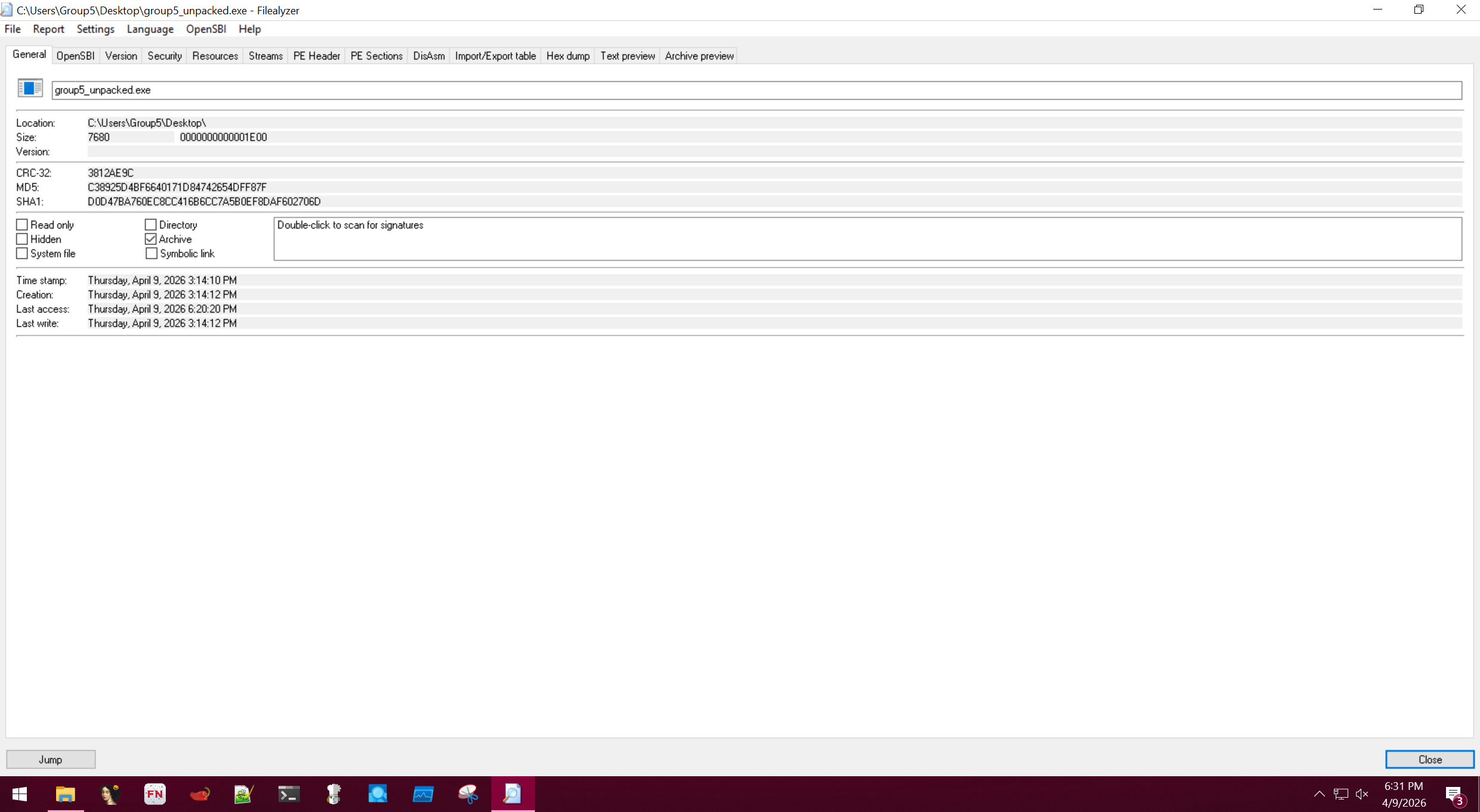The image size is (1480, 812).
Task: Enable the Read only checkbox
Action: click(22, 225)
